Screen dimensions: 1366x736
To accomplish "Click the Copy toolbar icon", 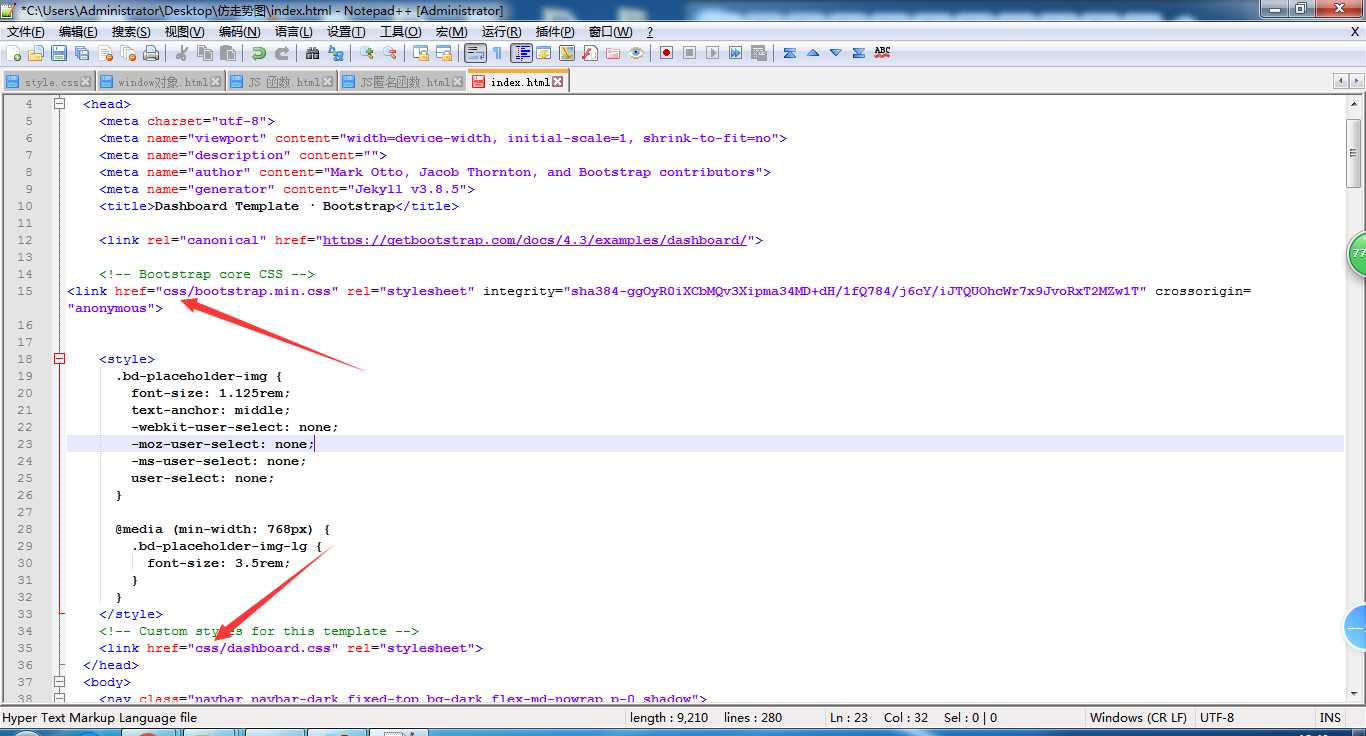I will 205,53.
